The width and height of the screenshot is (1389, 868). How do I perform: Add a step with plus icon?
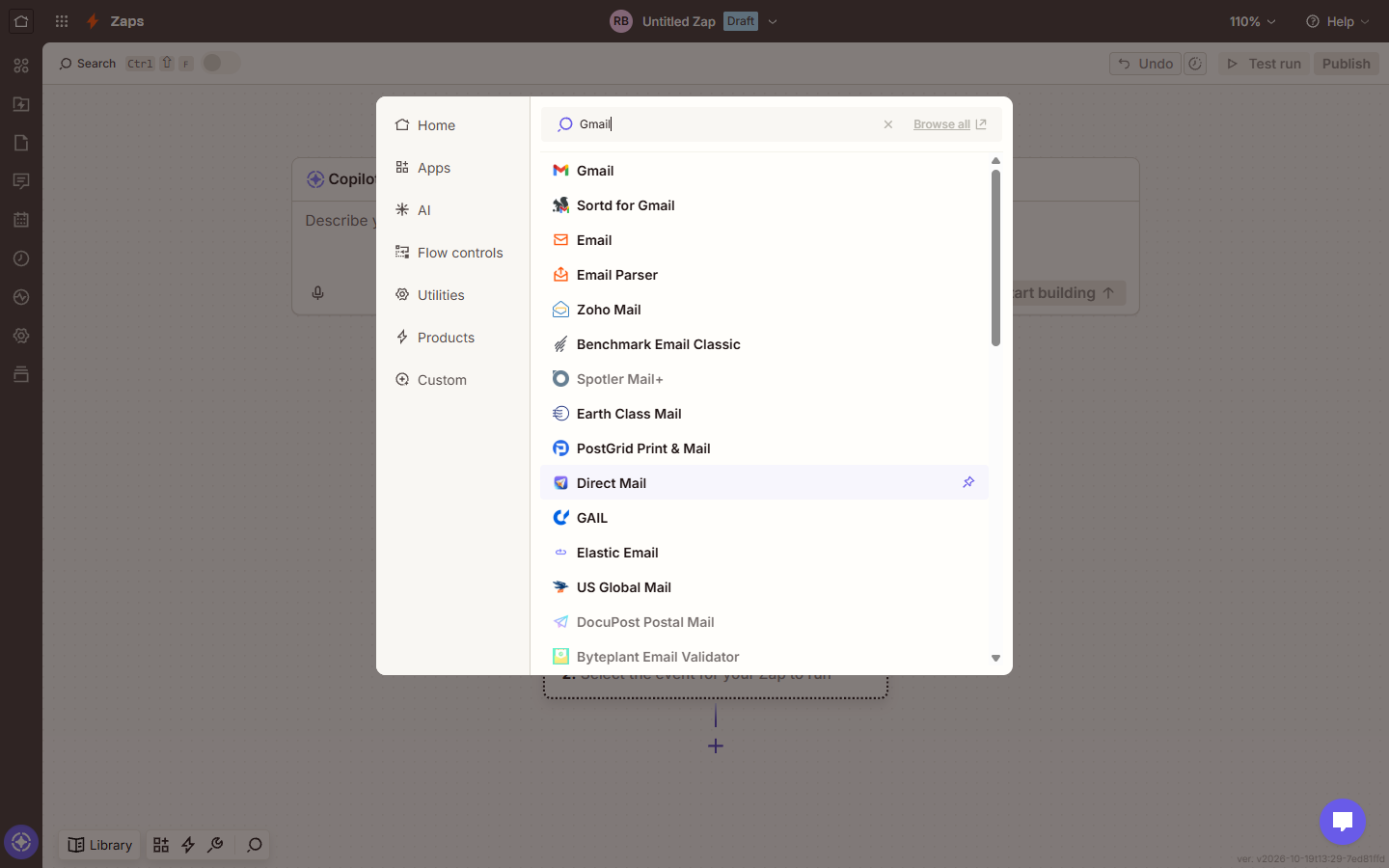tap(715, 746)
